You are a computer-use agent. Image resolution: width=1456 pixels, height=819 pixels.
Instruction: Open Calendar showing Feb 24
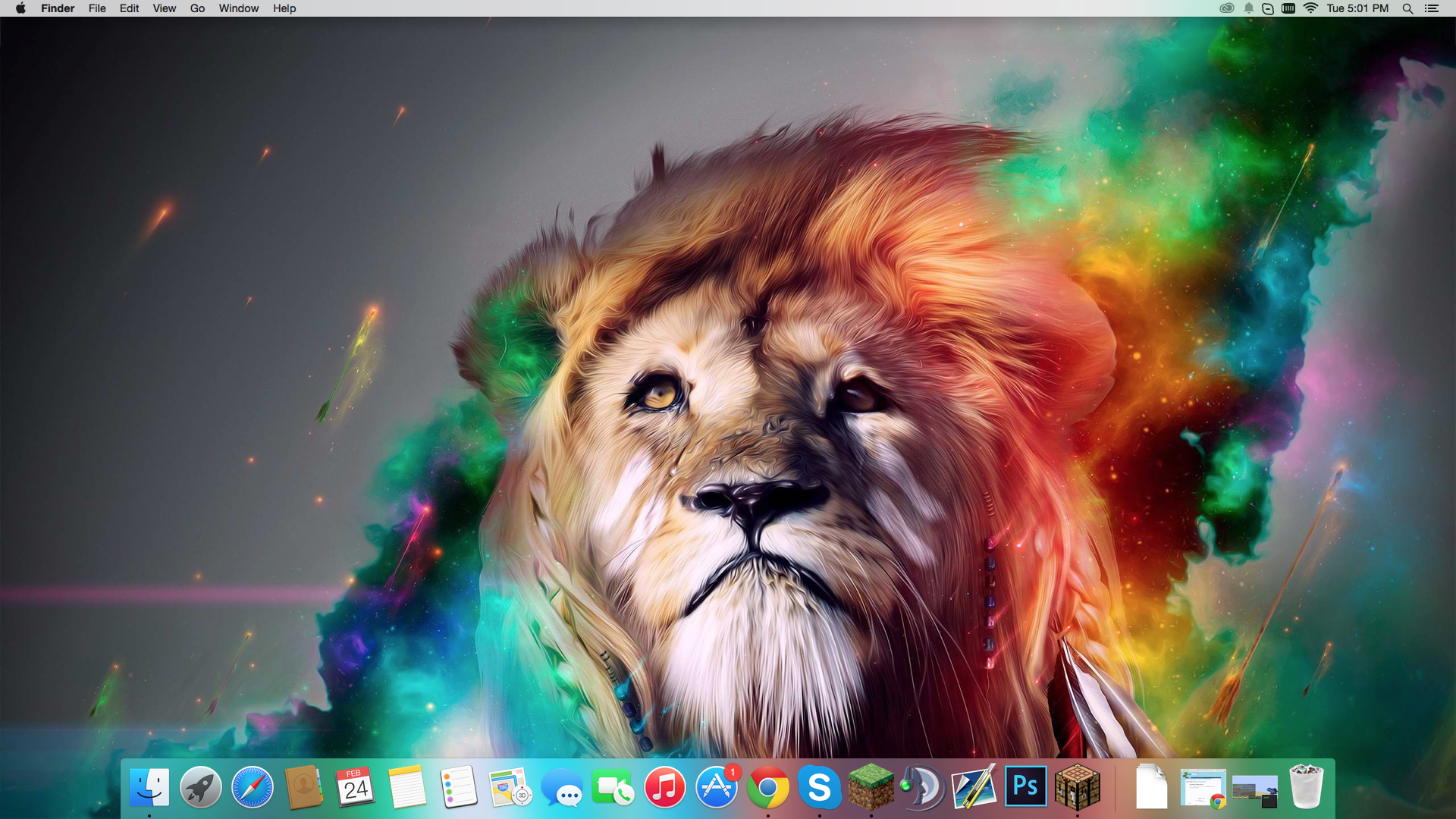tap(356, 787)
